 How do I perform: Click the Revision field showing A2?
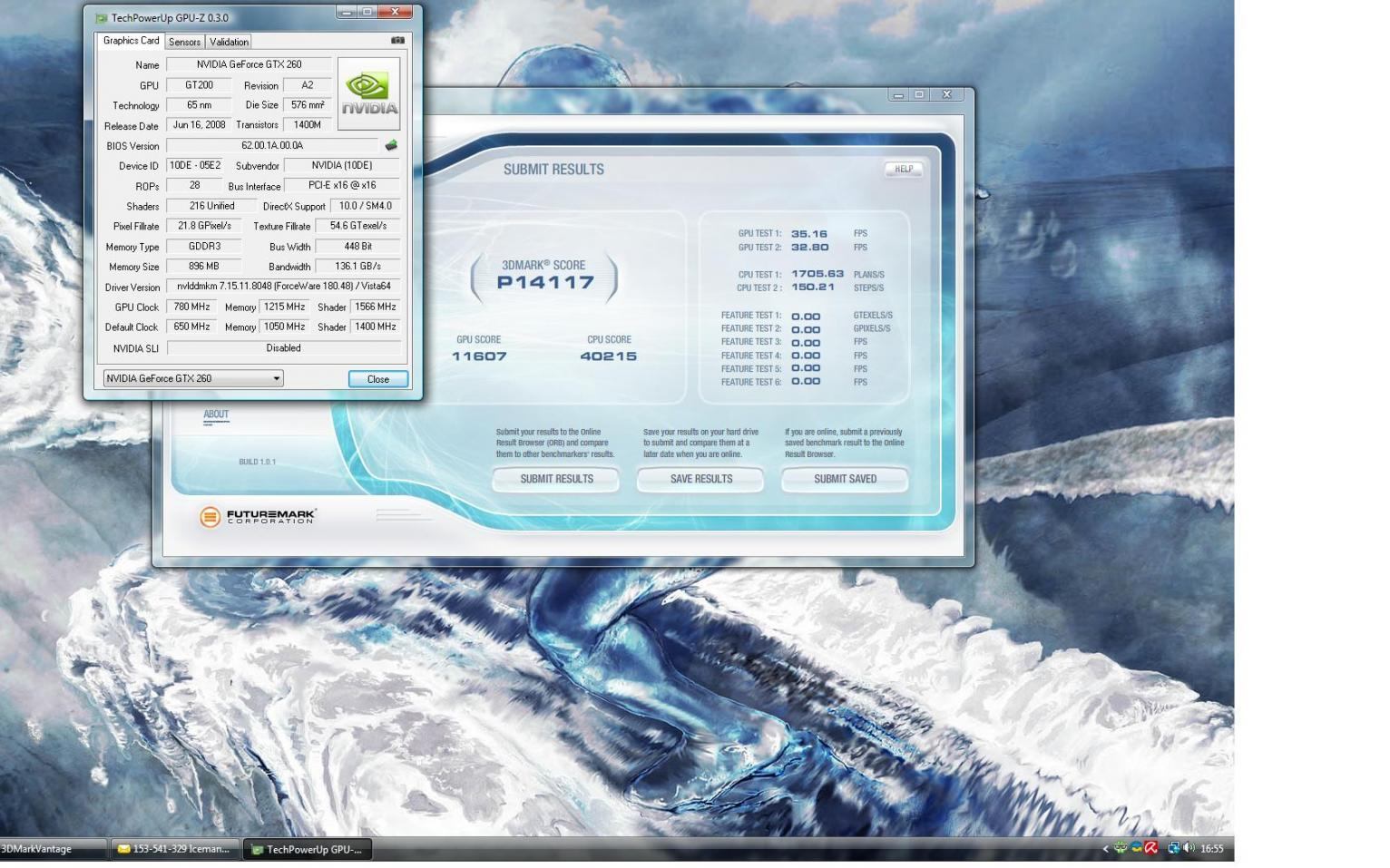[307, 85]
